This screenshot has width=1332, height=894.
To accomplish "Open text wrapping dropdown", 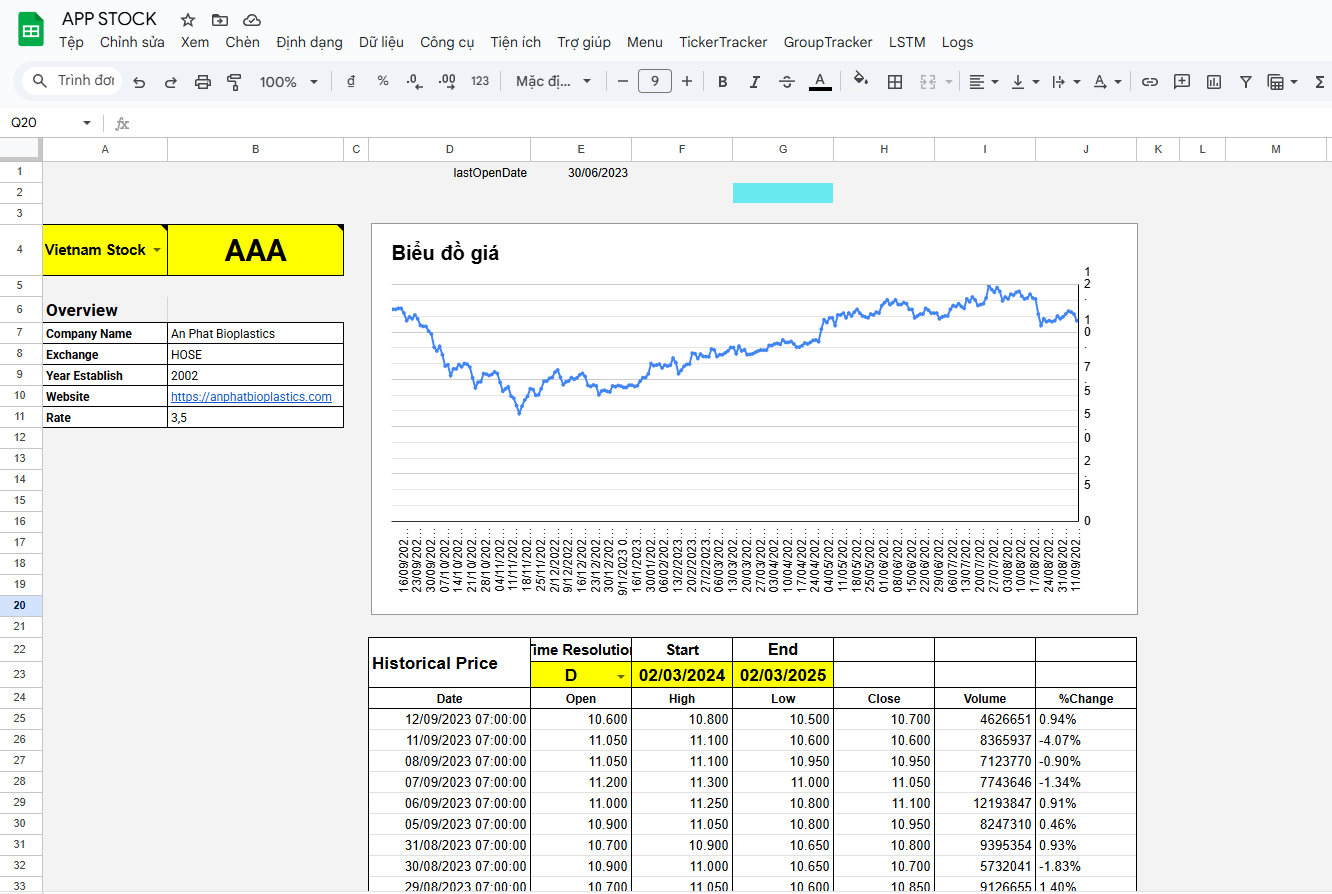I will coord(1066,82).
